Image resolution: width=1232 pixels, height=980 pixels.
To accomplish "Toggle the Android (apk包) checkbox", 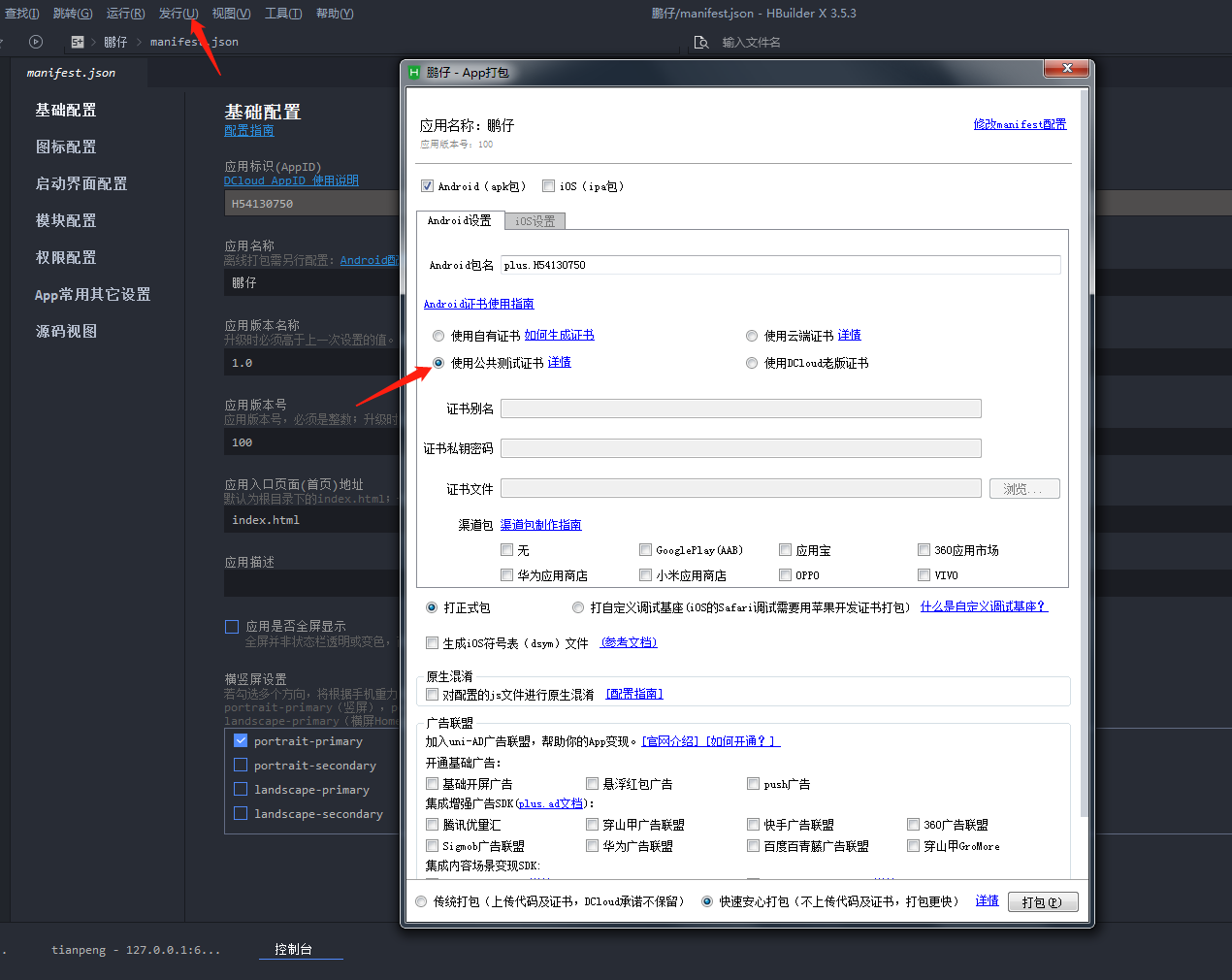I will [x=427, y=185].
